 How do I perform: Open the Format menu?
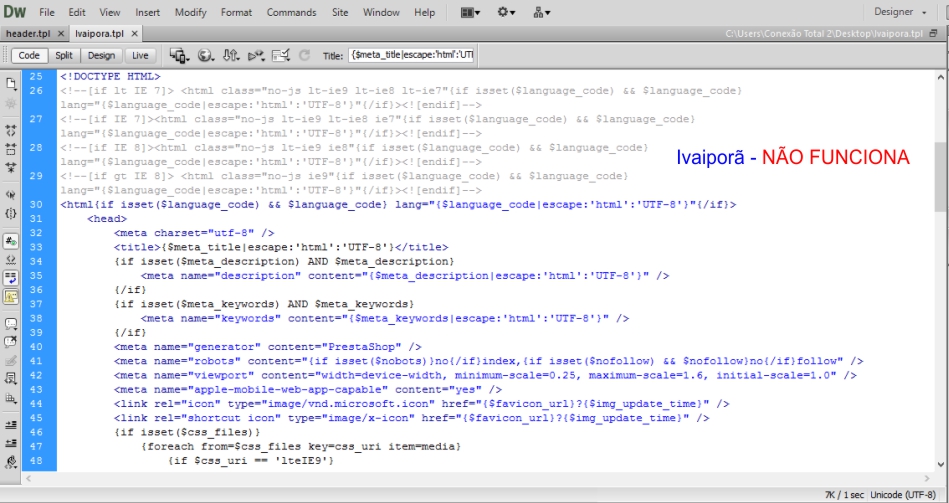[236, 12]
